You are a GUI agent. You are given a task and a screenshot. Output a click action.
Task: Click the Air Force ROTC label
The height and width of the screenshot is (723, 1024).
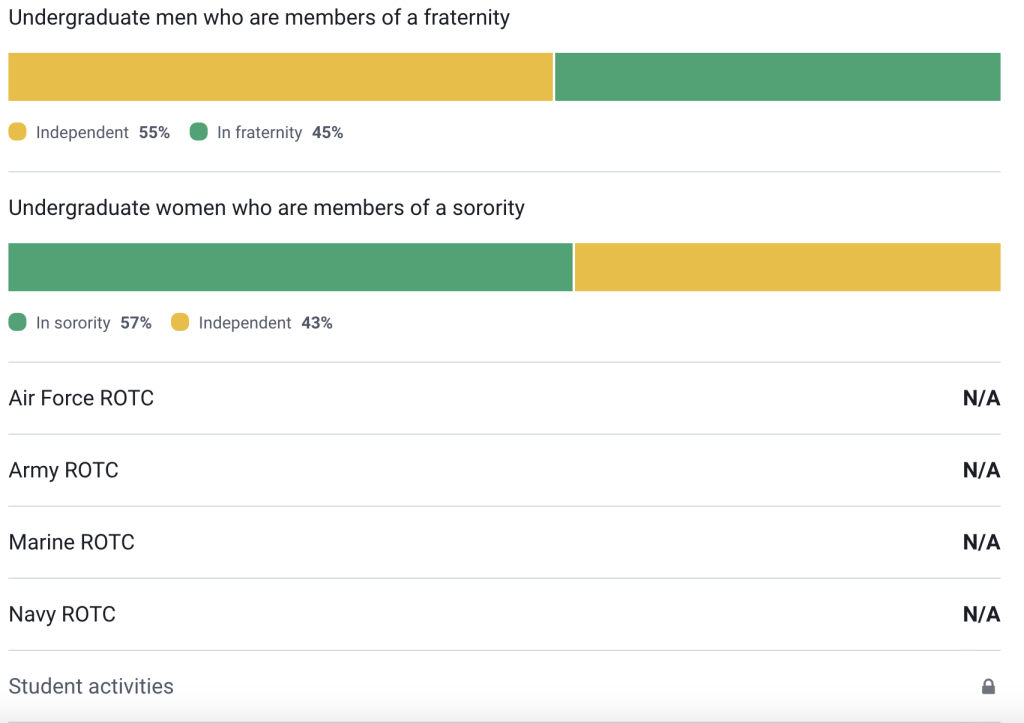tap(81, 398)
